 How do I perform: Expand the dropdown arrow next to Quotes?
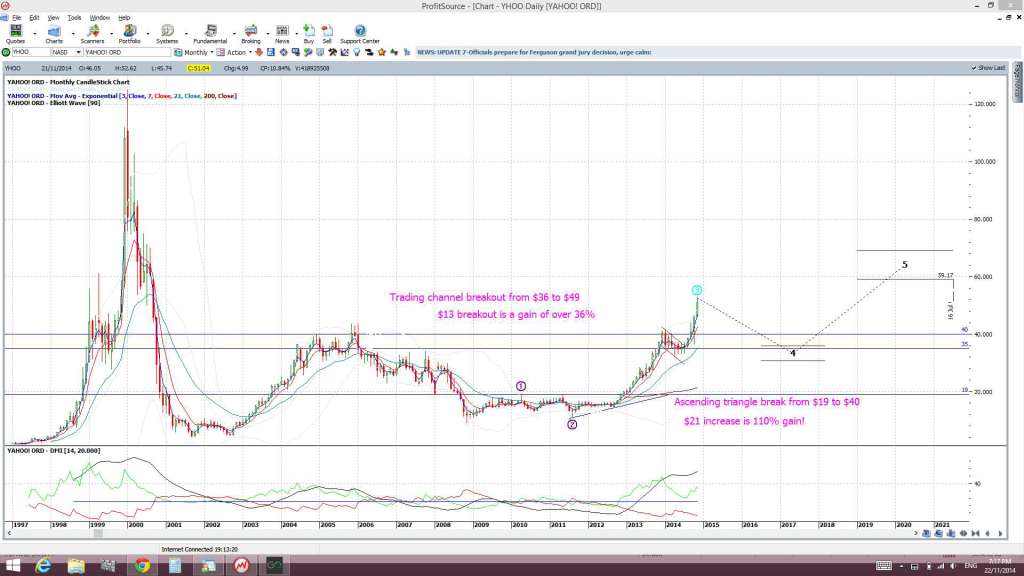click(x=35, y=33)
